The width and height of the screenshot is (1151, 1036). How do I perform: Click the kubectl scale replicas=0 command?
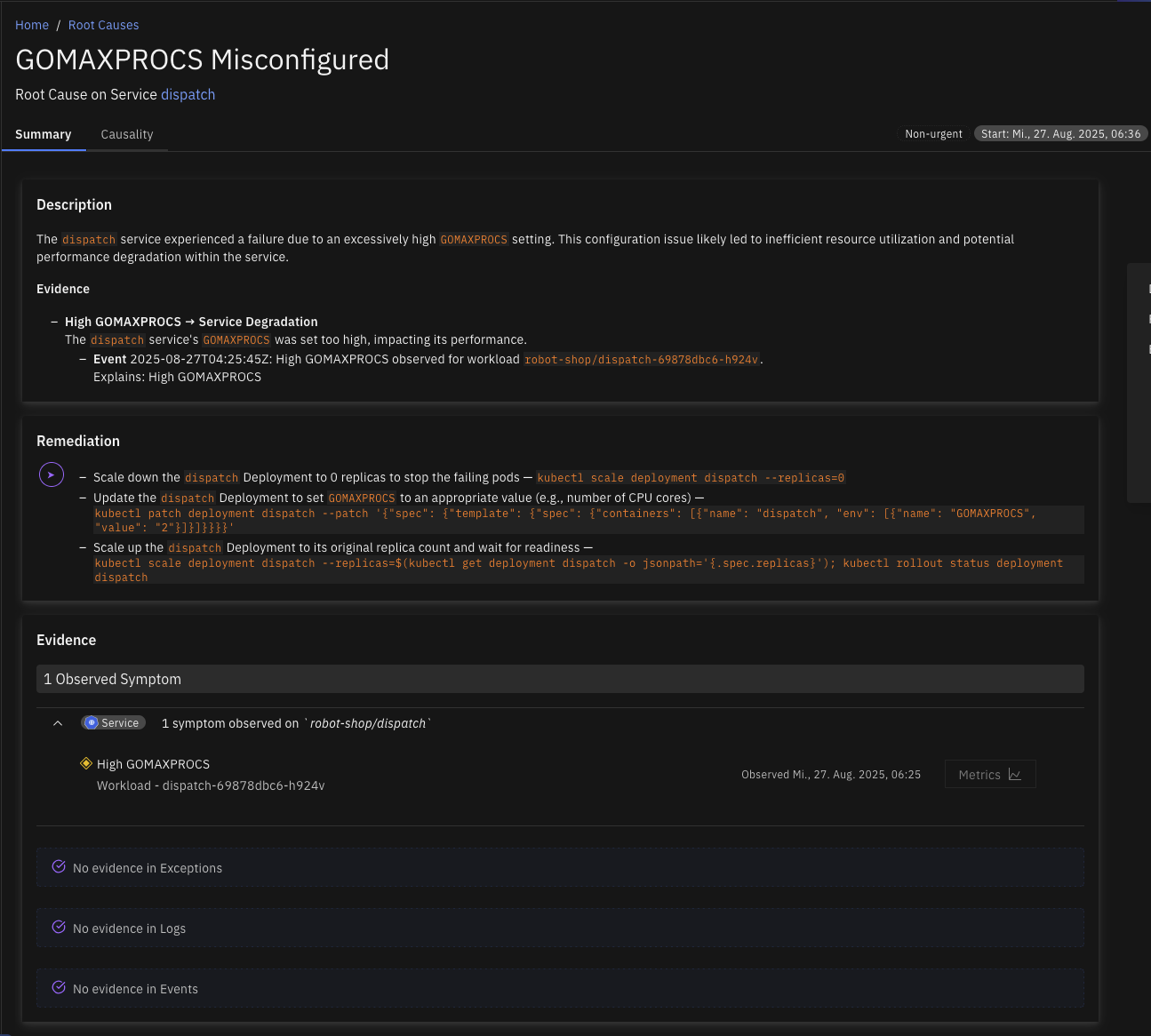(691, 478)
